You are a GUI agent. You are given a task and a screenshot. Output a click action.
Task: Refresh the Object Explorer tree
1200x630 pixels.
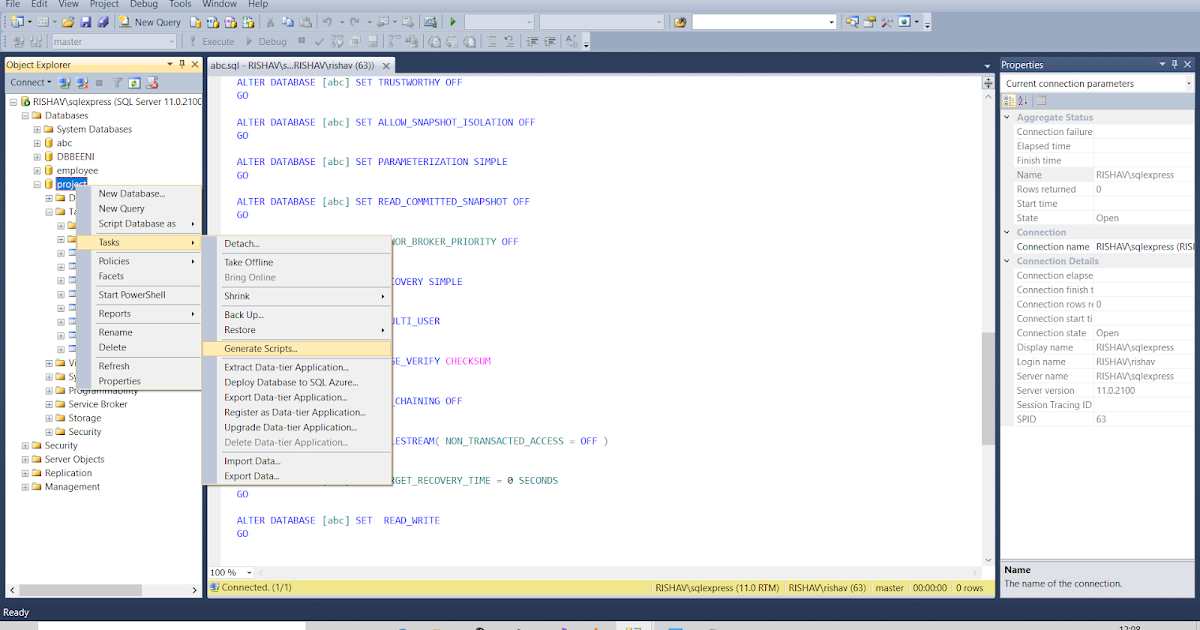[x=134, y=83]
